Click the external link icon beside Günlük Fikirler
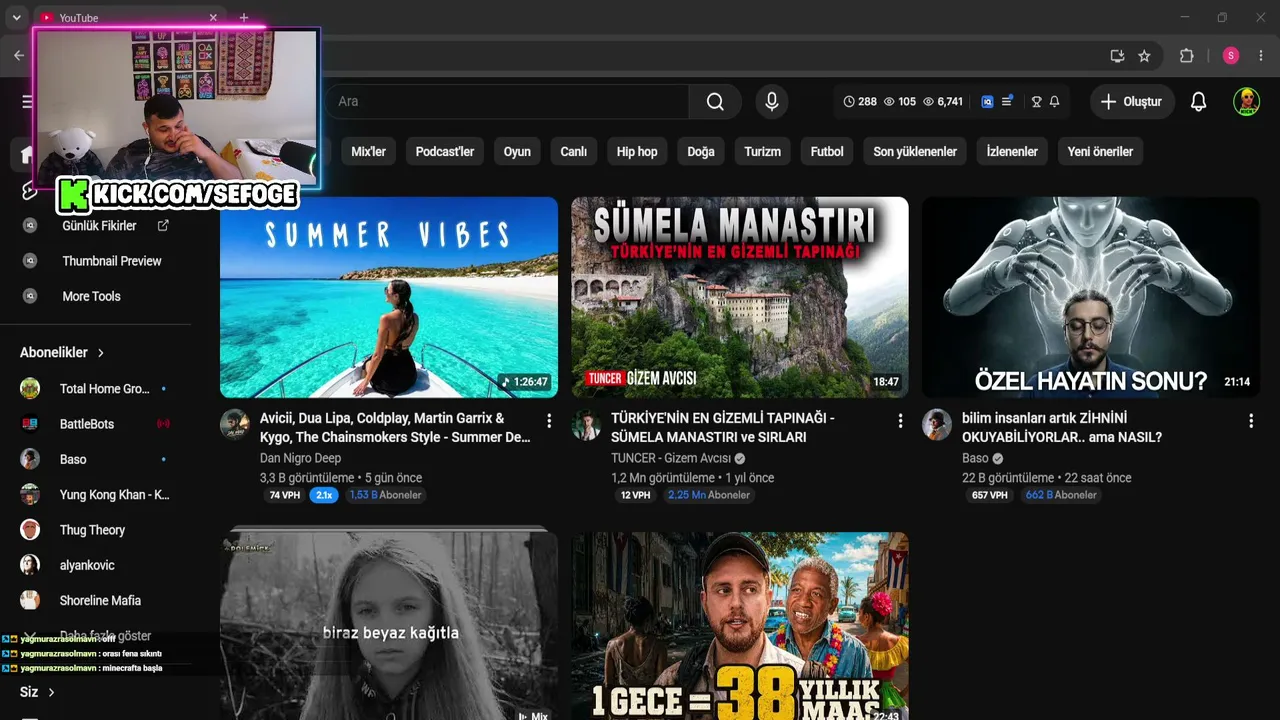This screenshot has width=1280, height=720. pos(163,226)
